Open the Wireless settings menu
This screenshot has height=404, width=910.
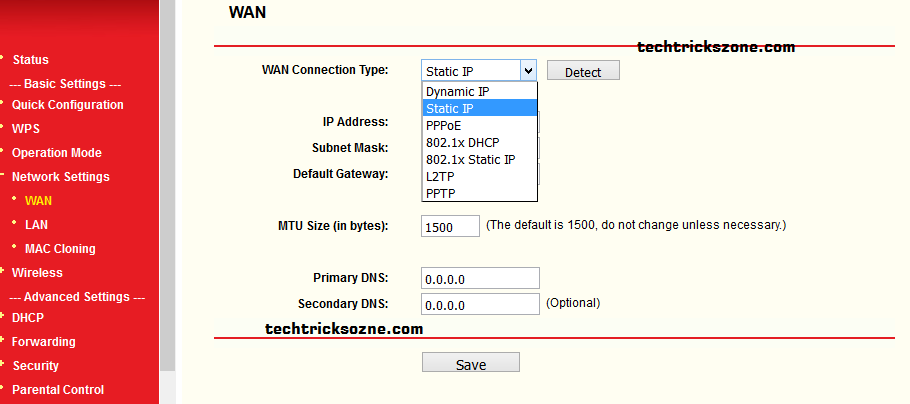[x=37, y=273]
